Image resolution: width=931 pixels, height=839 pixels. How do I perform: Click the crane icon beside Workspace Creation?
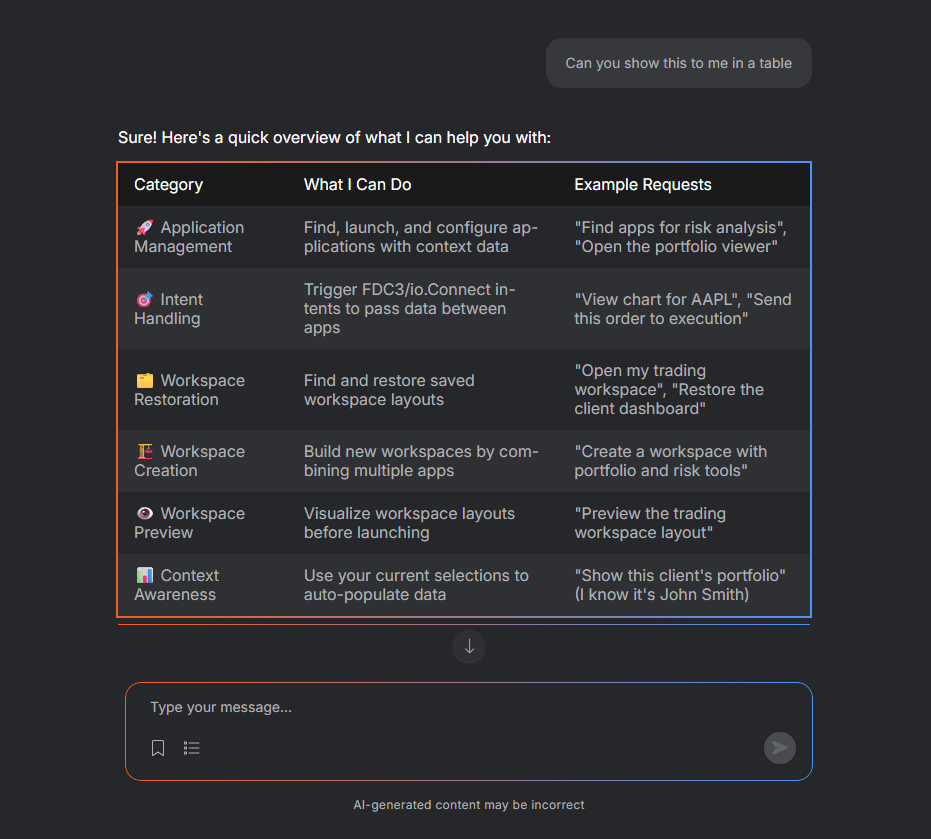(145, 452)
